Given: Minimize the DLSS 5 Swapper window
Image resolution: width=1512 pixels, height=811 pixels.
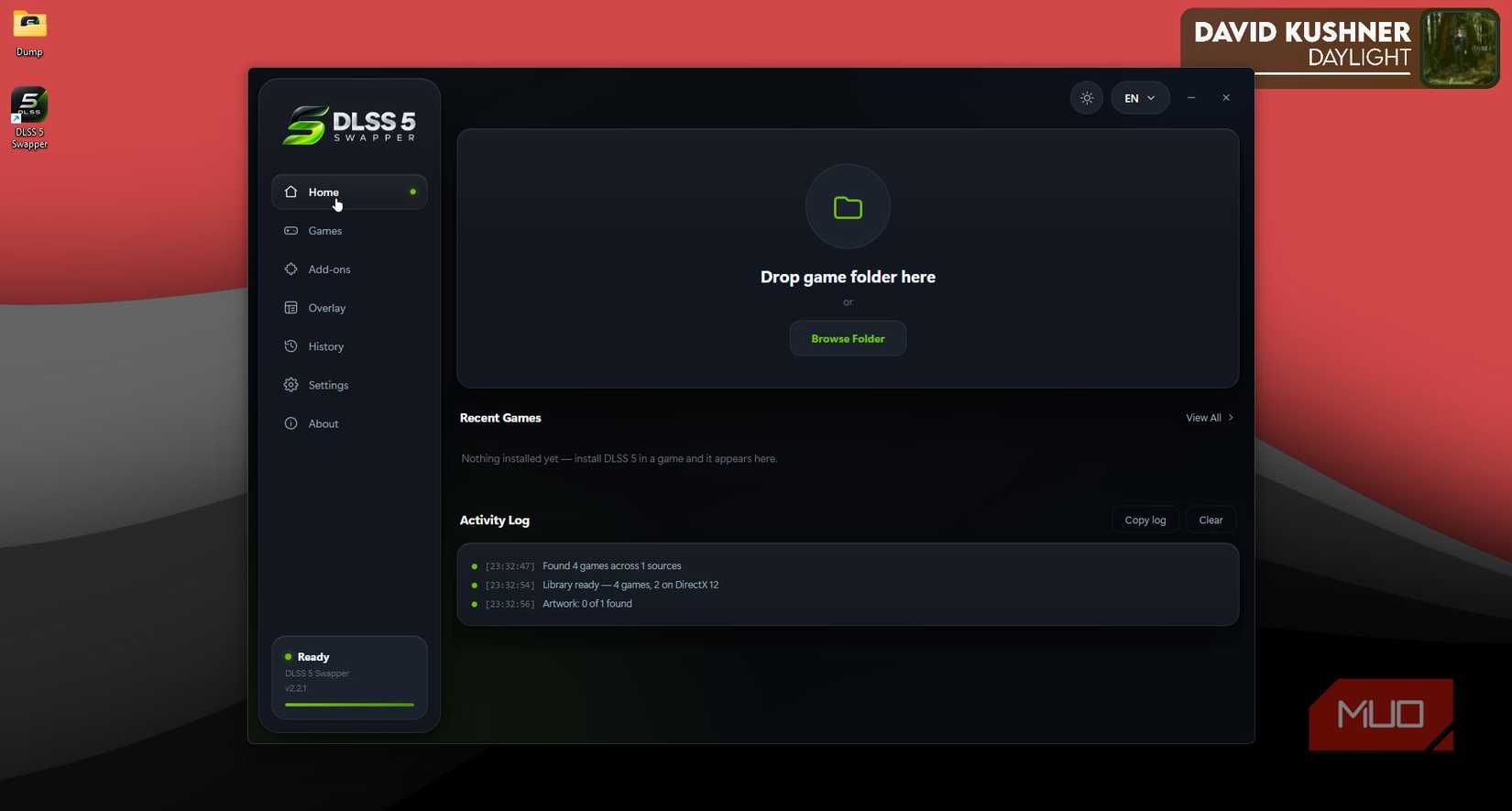Looking at the screenshot, I should (x=1191, y=98).
